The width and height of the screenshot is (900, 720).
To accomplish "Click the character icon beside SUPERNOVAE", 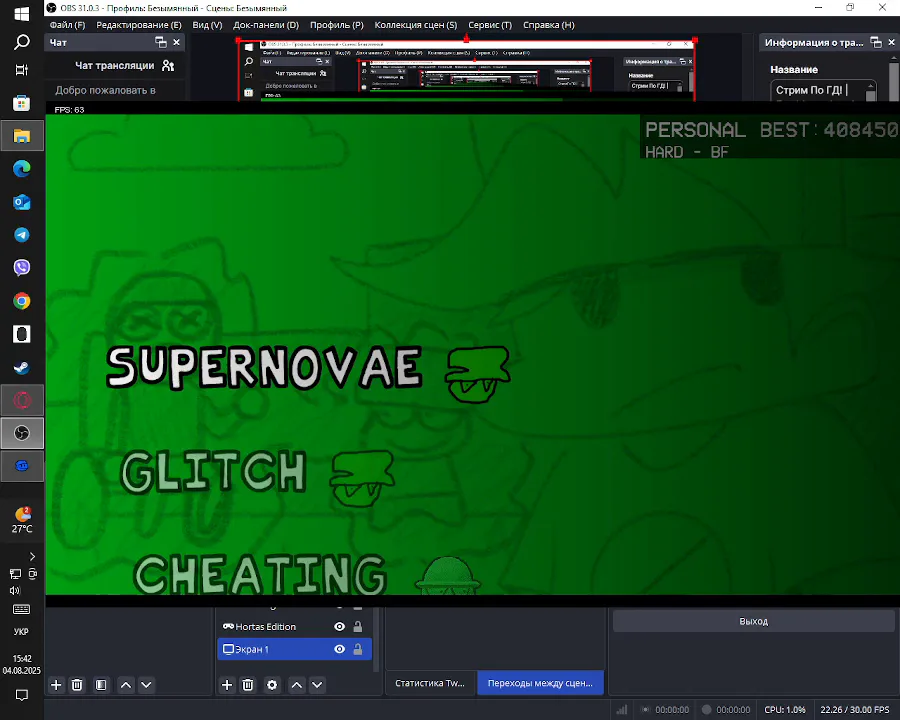I will 477,374.
